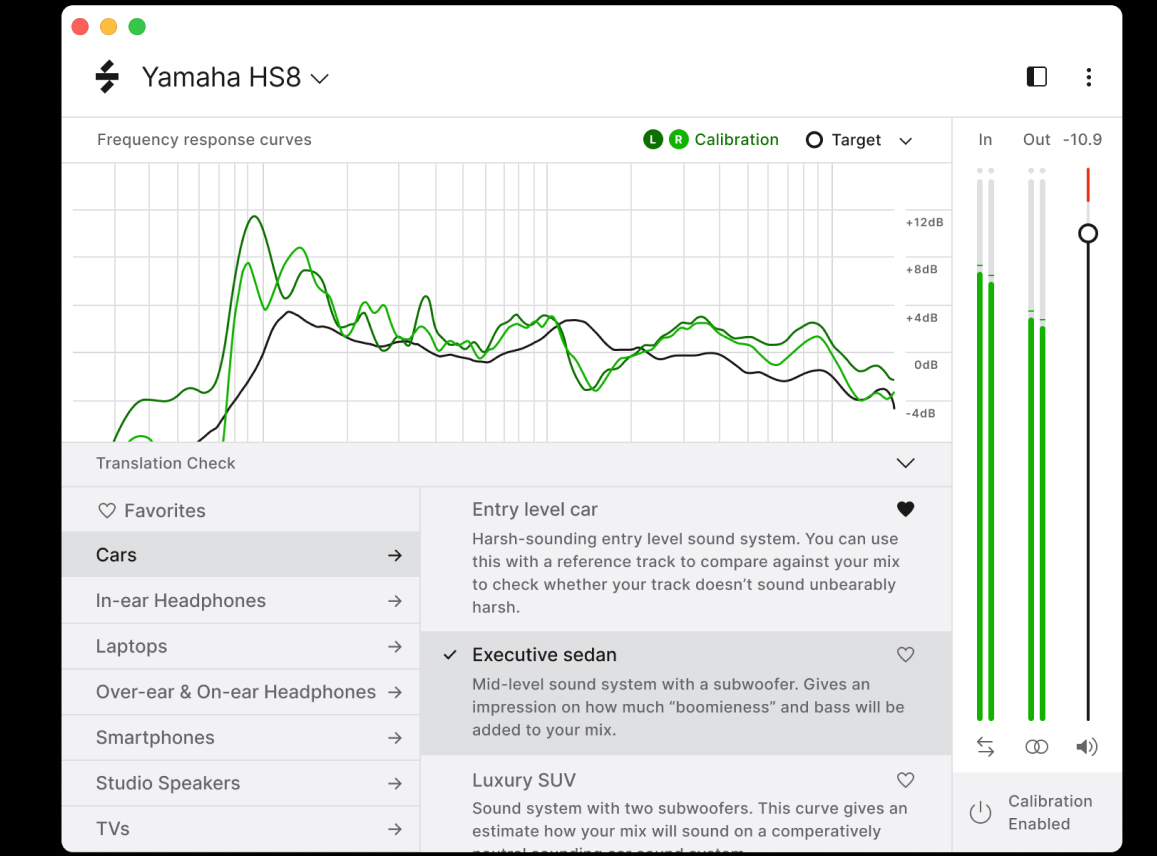The height and width of the screenshot is (856, 1157).
Task: Select the Smartphones category
Action: (240, 738)
